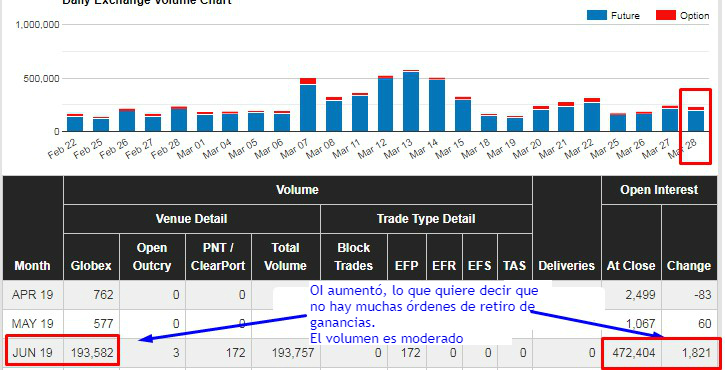This screenshot has width=725, height=370.
Task: Click Globex value 193,582
Action: 92,353
